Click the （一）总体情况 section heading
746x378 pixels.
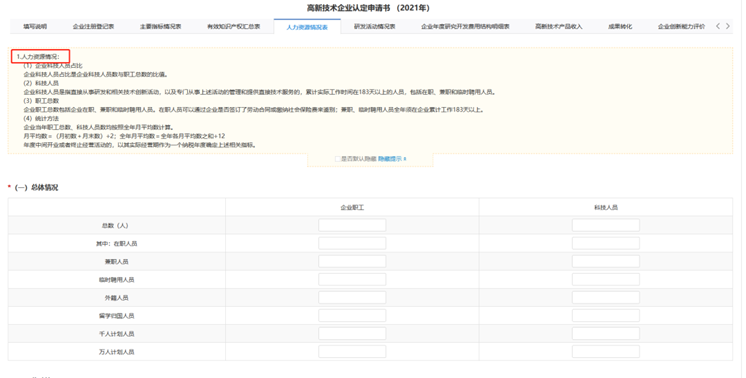click(x=36, y=187)
